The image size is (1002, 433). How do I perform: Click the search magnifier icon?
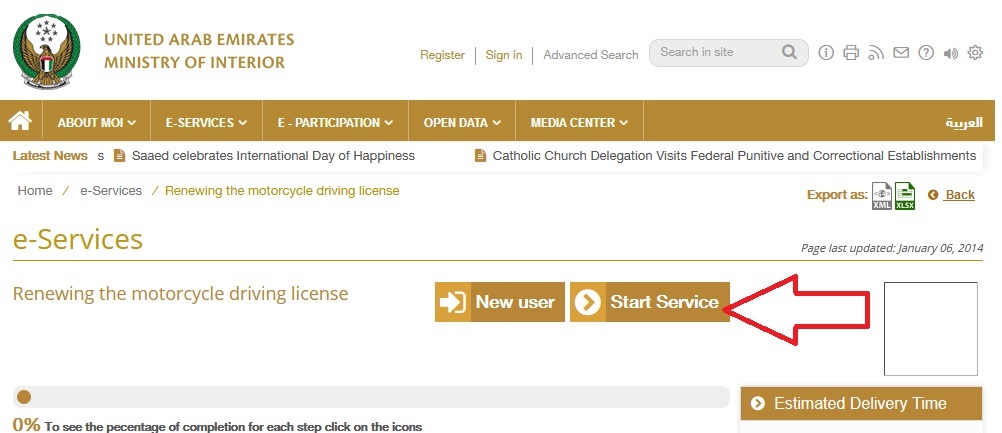(x=789, y=52)
